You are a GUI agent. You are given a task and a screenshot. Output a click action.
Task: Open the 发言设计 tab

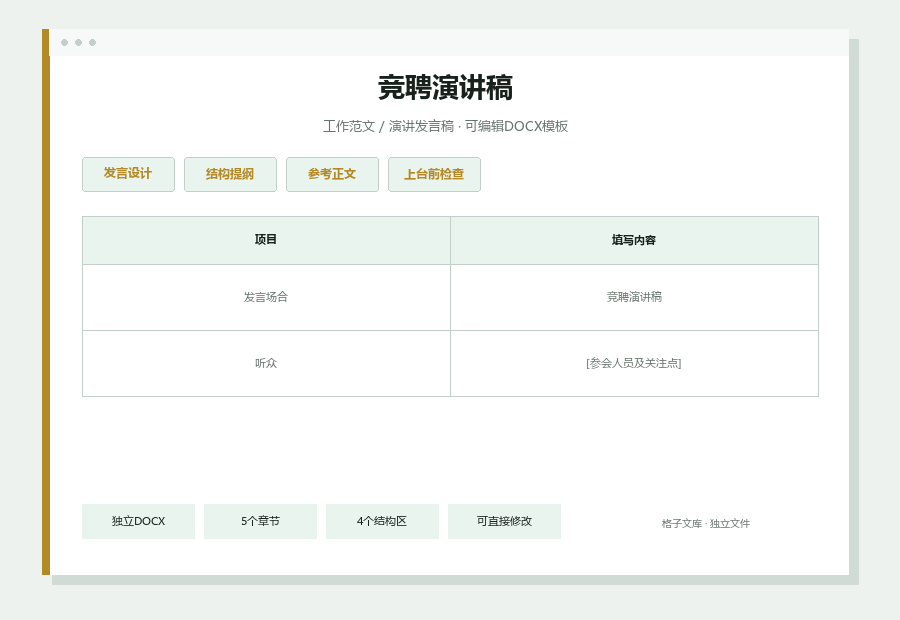(128, 174)
